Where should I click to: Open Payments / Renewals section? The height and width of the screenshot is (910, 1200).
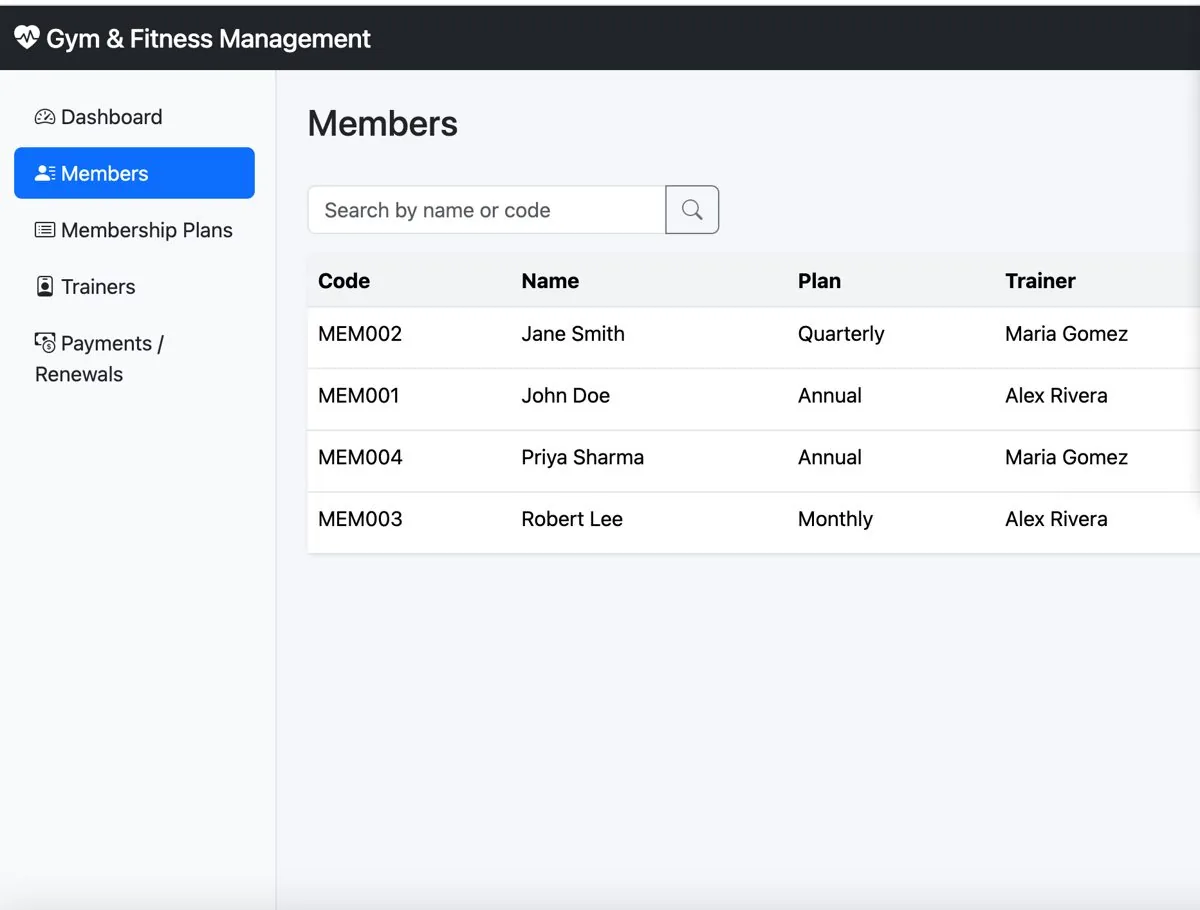point(134,359)
